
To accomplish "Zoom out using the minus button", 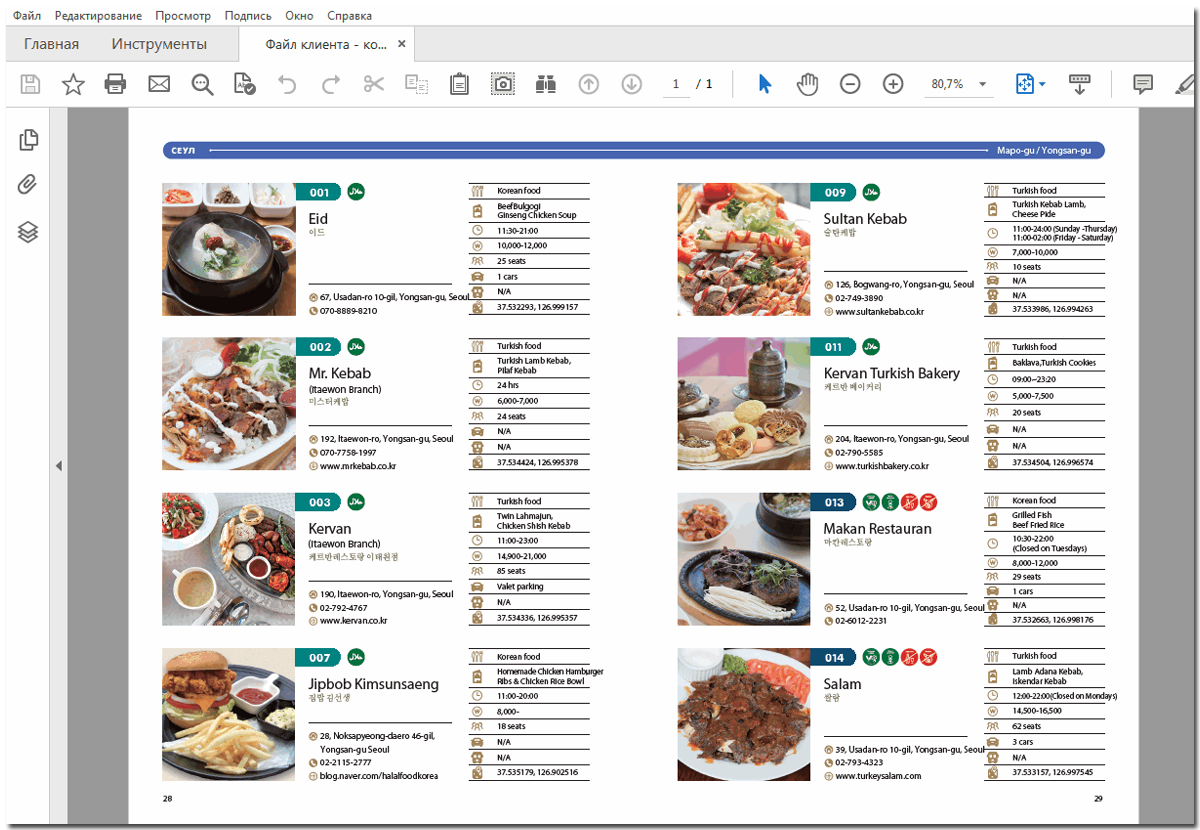I will click(x=850, y=84).
